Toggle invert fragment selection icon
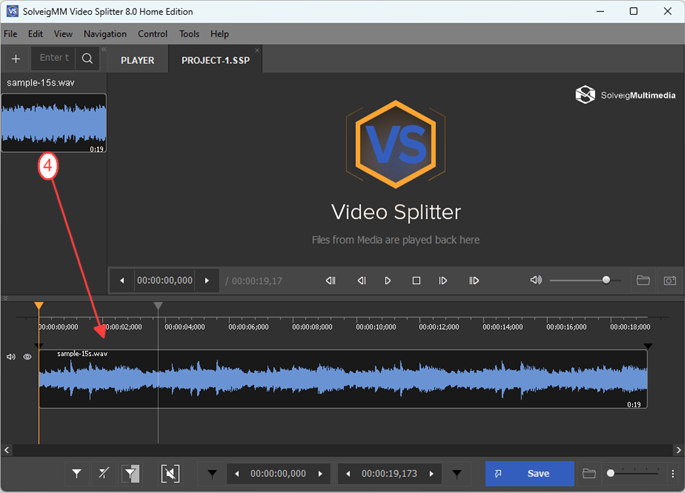685x493 pixels. click(130, 473)
